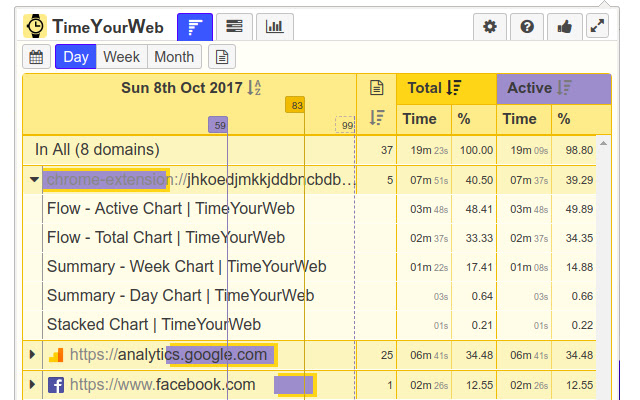Image resolution: width=640 pixels, height=400 pixels.
Task: Click Flow - Active Chart page entry
Action: tap(164, 210)
